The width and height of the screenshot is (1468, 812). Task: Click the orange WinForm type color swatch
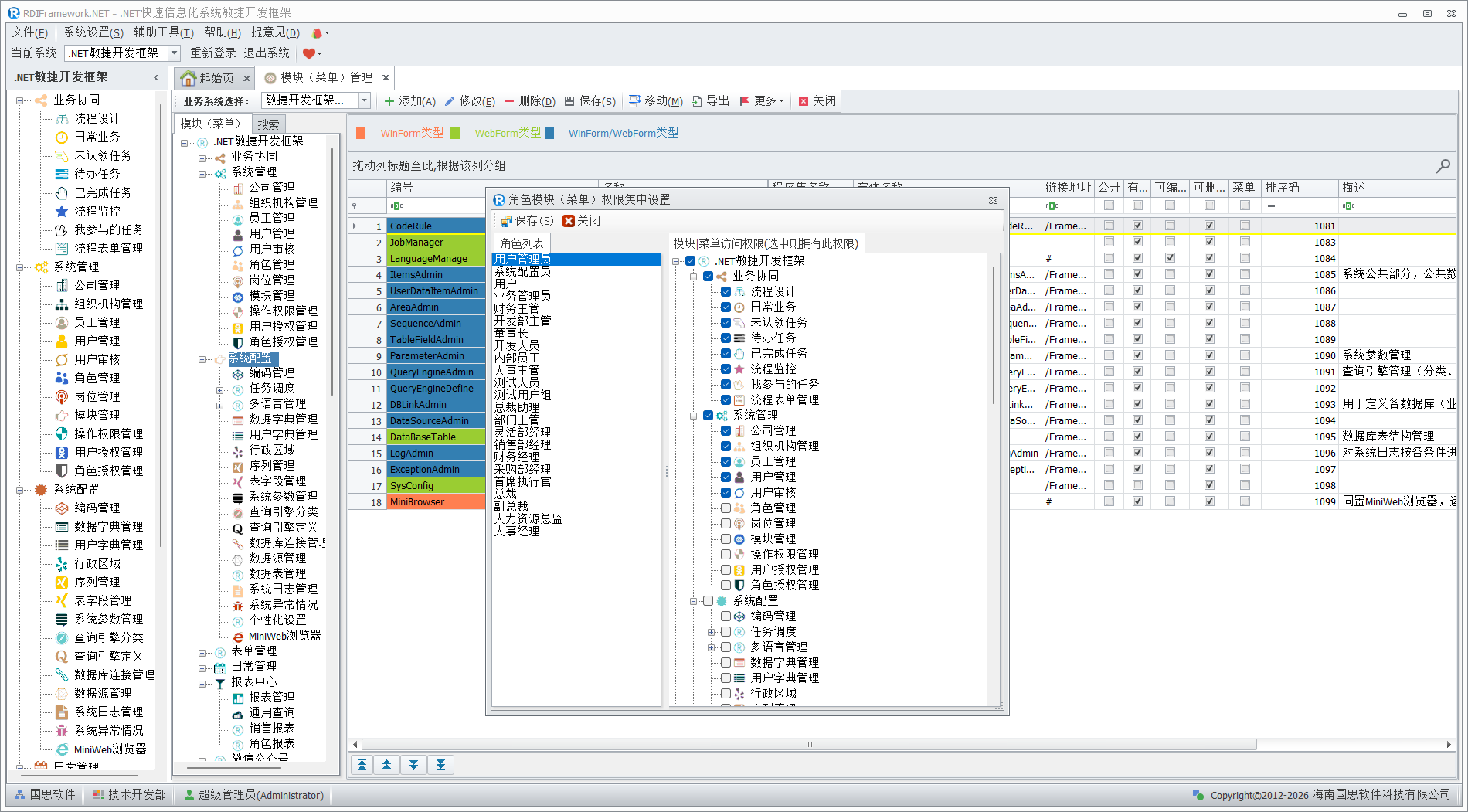(361, 133)
